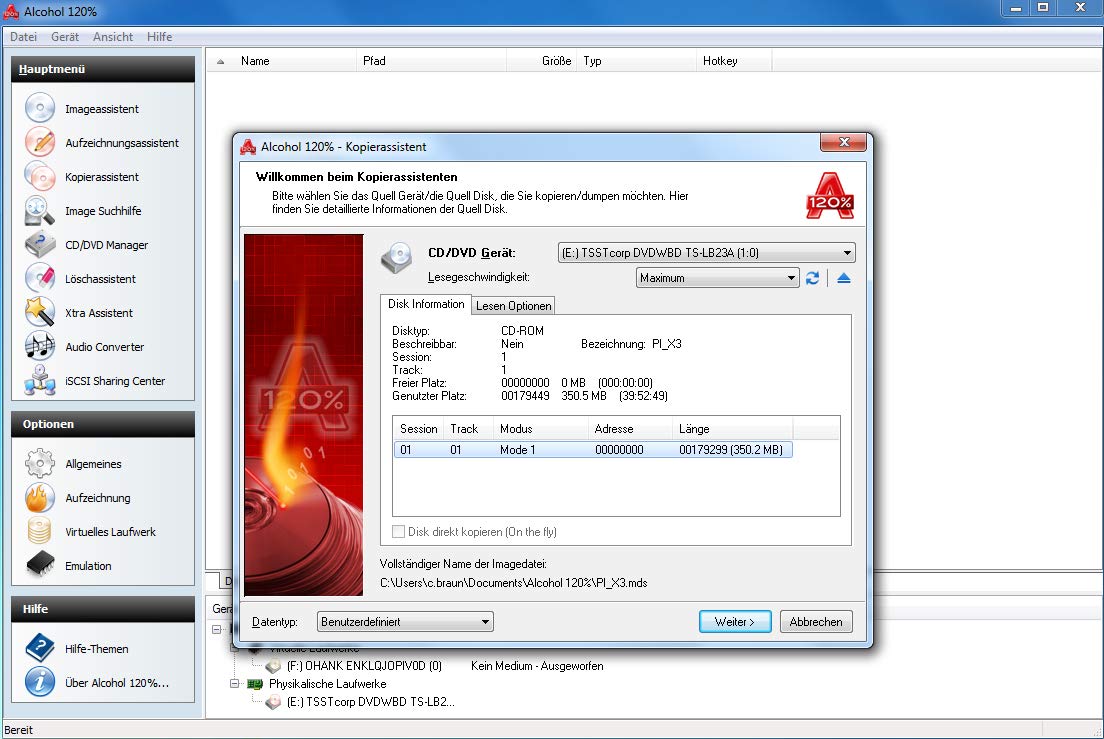Image resolution: width=1104 pixels, height=739 pixels.
Task: Toggle Disk direkt kopieren (On the fly) checkbox
Action: [399, 531]
